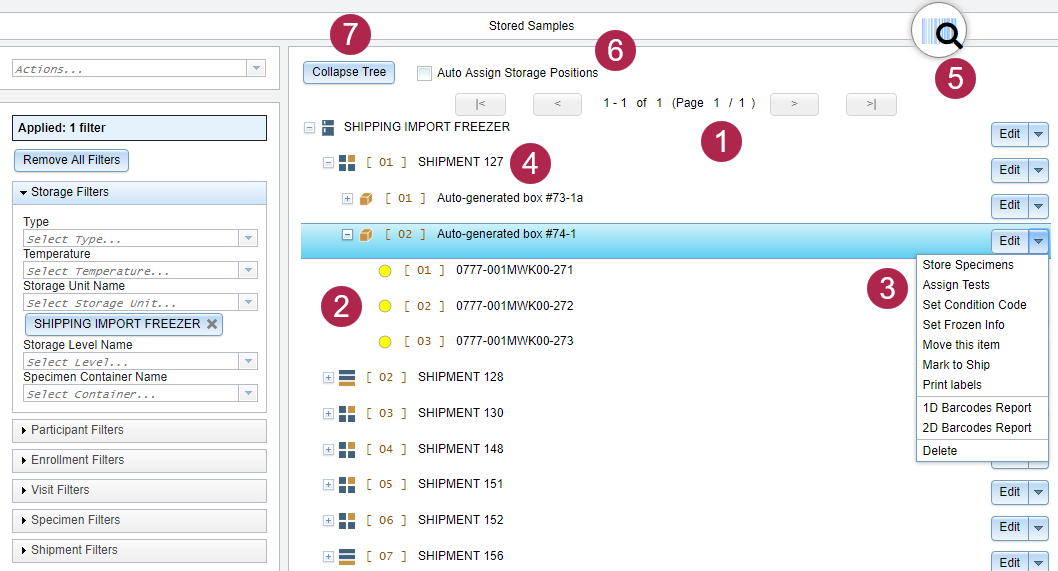
Task: Expand the SHIPMENT 151 node
Action: [x=328, y=485]
